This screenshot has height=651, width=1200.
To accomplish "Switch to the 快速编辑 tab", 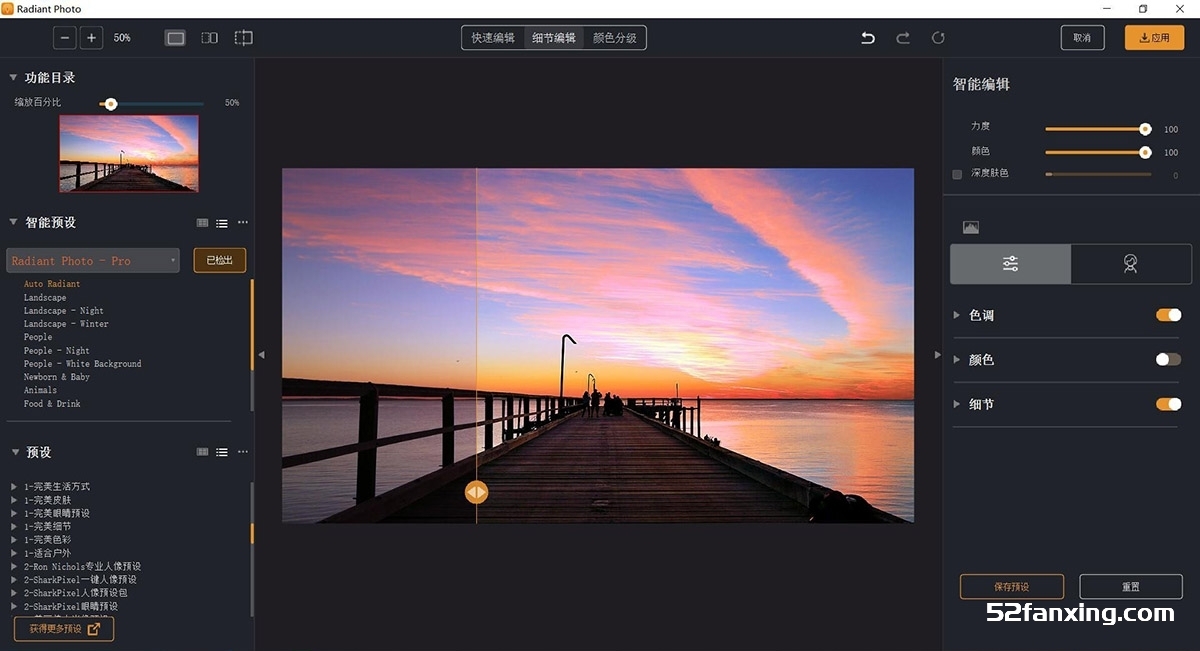I will pos(493,38).
